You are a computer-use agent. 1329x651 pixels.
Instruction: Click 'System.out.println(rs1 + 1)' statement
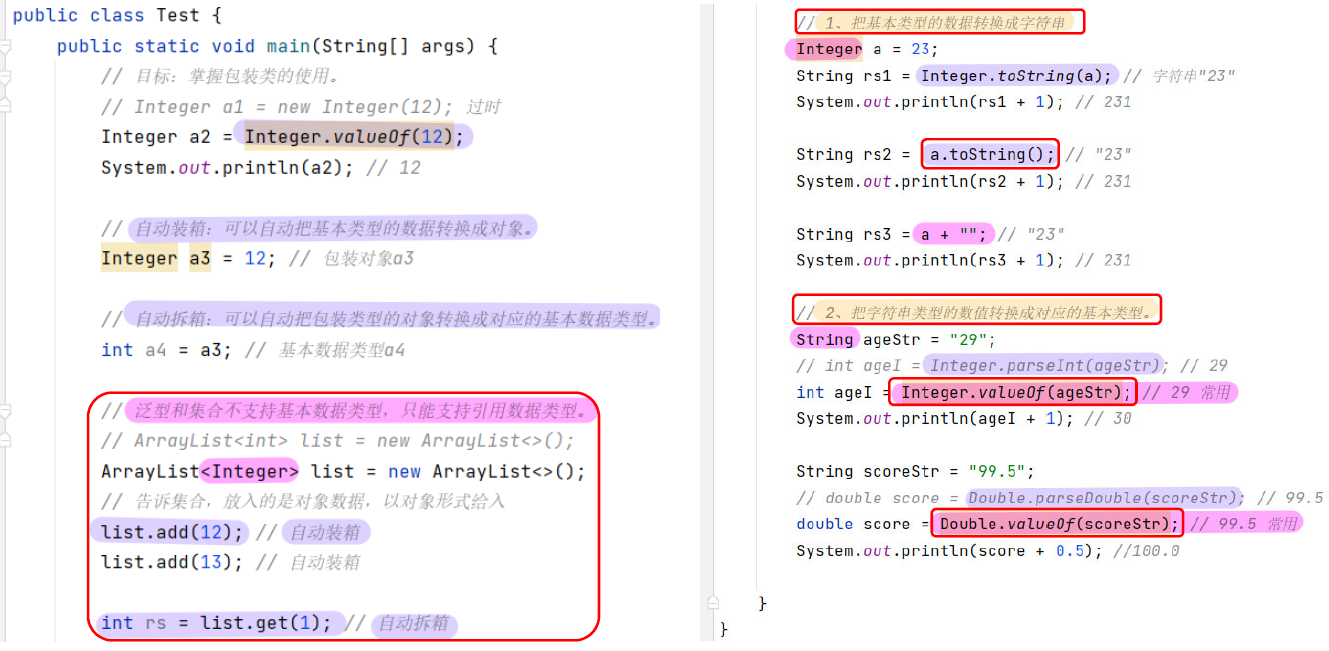click(931, 101)
